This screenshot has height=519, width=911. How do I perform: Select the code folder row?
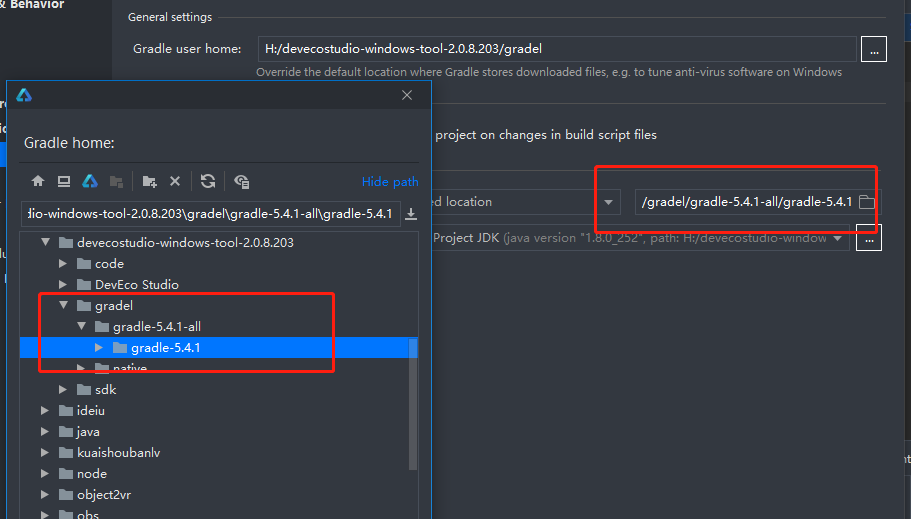tap(218, 263)
